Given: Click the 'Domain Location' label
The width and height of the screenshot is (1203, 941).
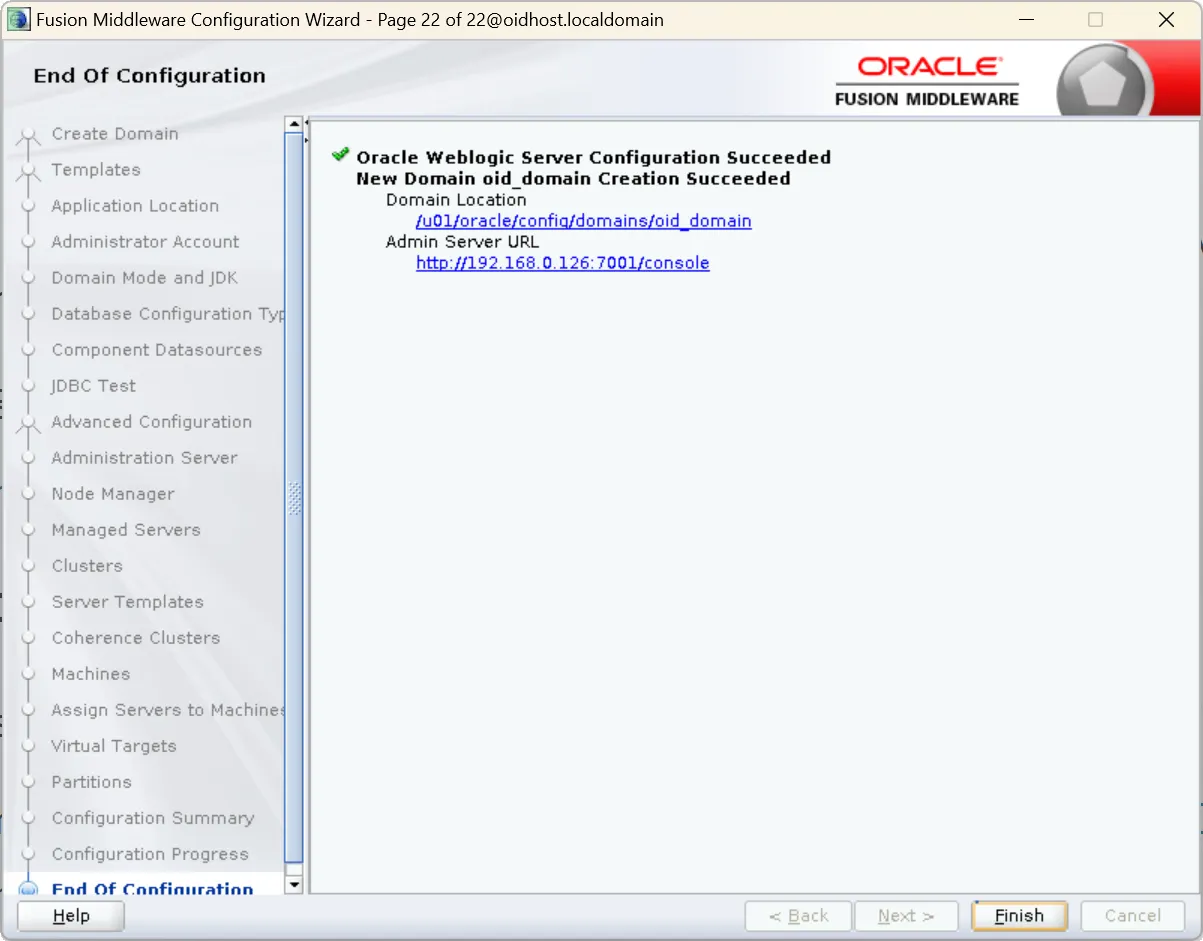Looking at the screenshot, I should pos(456,200).
